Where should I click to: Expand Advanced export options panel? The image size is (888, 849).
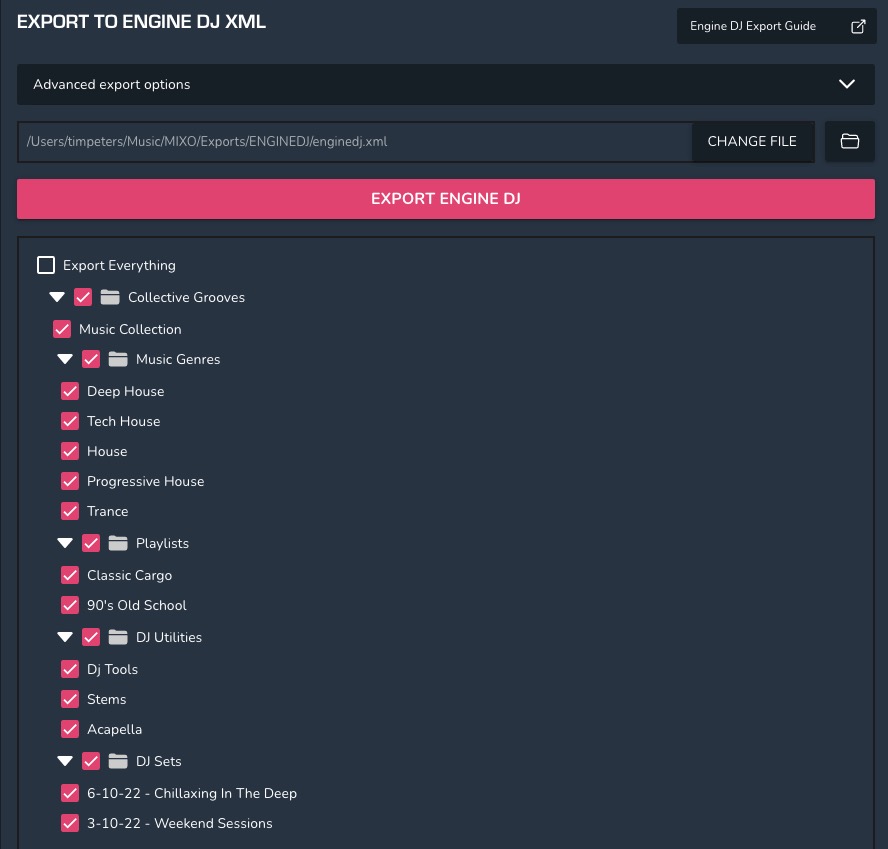(846, 85)
